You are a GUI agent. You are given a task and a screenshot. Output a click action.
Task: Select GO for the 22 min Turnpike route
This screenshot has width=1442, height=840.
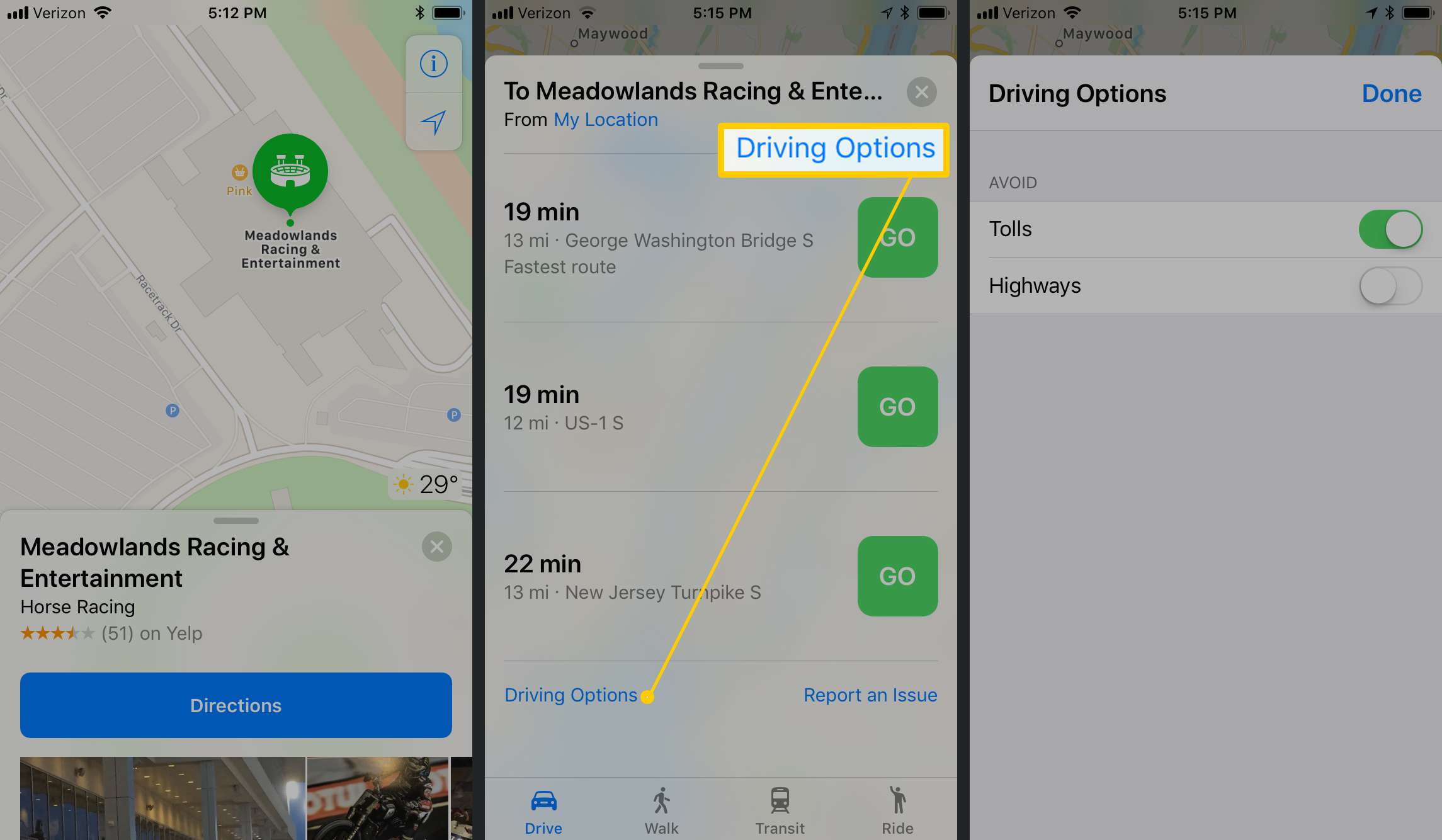[896, 576]
